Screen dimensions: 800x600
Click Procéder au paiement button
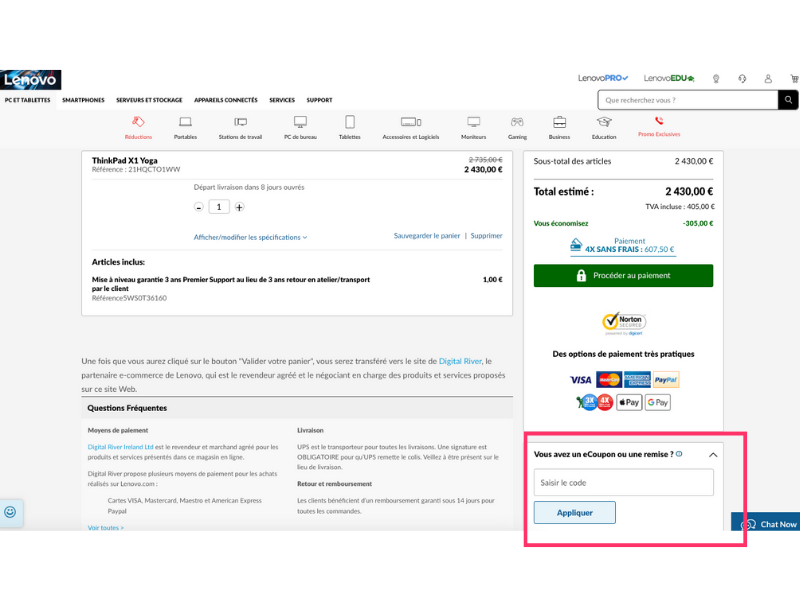(623, 276)
